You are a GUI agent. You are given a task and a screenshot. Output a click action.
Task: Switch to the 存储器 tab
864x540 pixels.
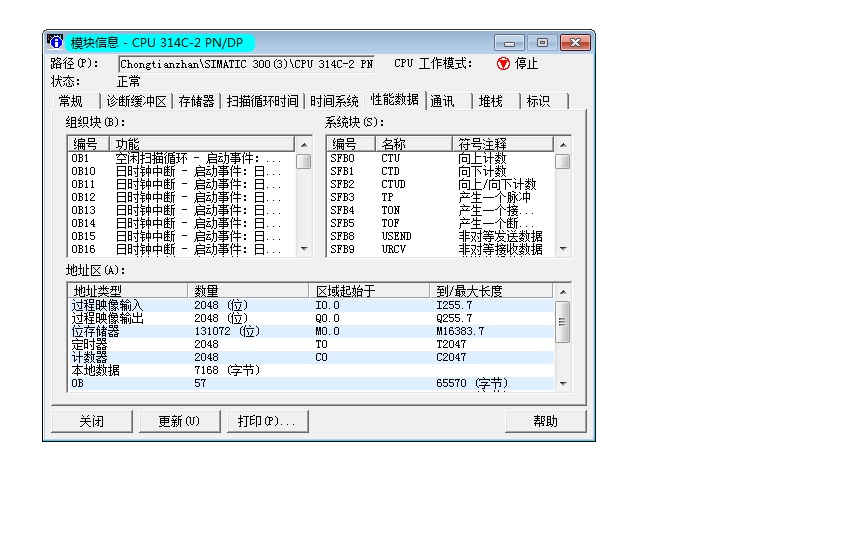[x=196, y=101]
